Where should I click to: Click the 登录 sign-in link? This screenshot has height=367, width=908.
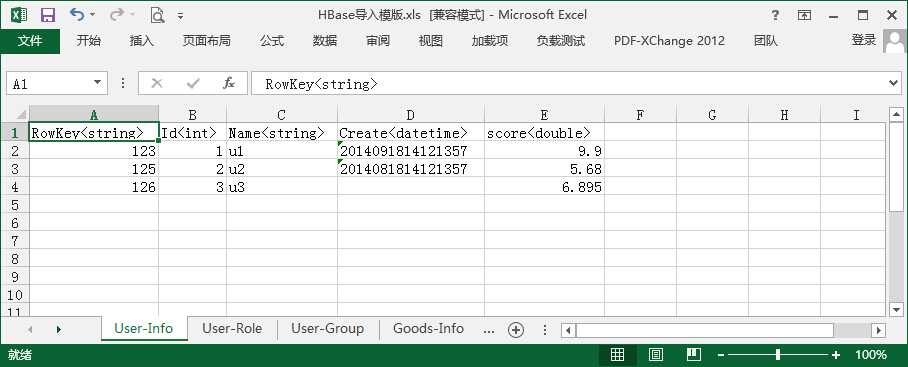pyautogui.click(x=863, y=40)
